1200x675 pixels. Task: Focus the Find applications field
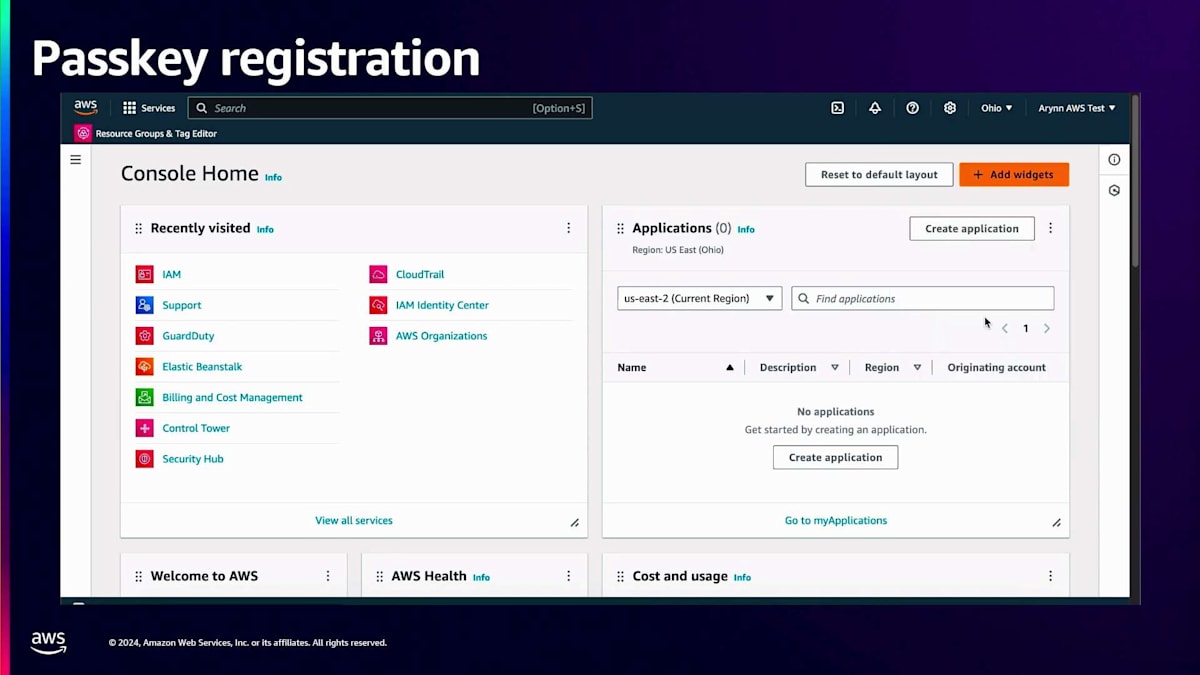922,298
